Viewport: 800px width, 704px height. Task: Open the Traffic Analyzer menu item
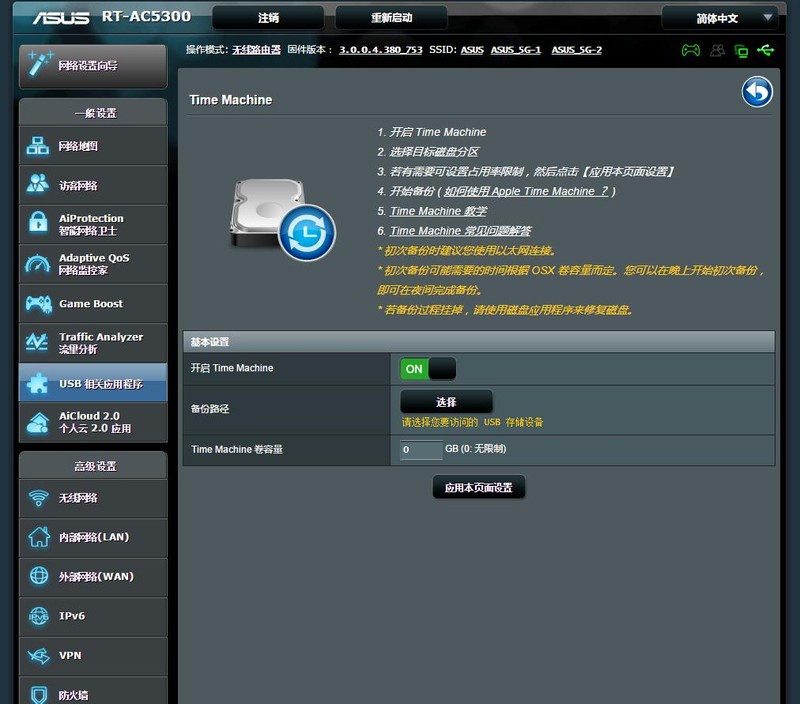pyautogui.click(x=93, y=343)
